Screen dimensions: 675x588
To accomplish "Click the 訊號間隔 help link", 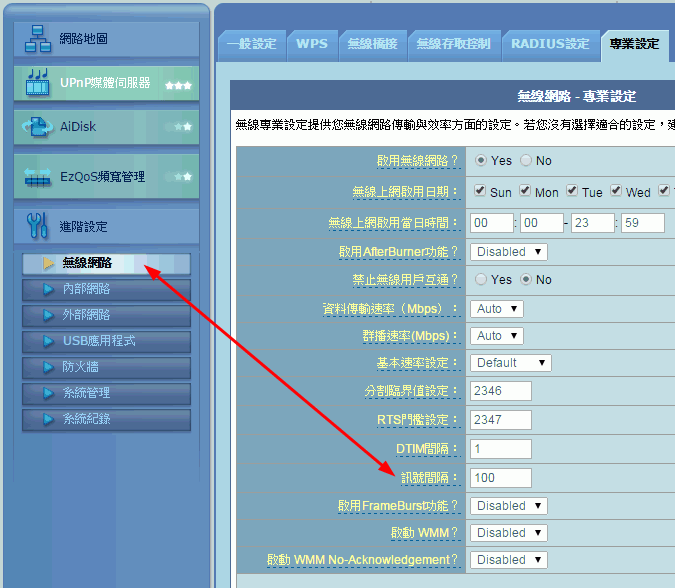I will tap(430, 478).
